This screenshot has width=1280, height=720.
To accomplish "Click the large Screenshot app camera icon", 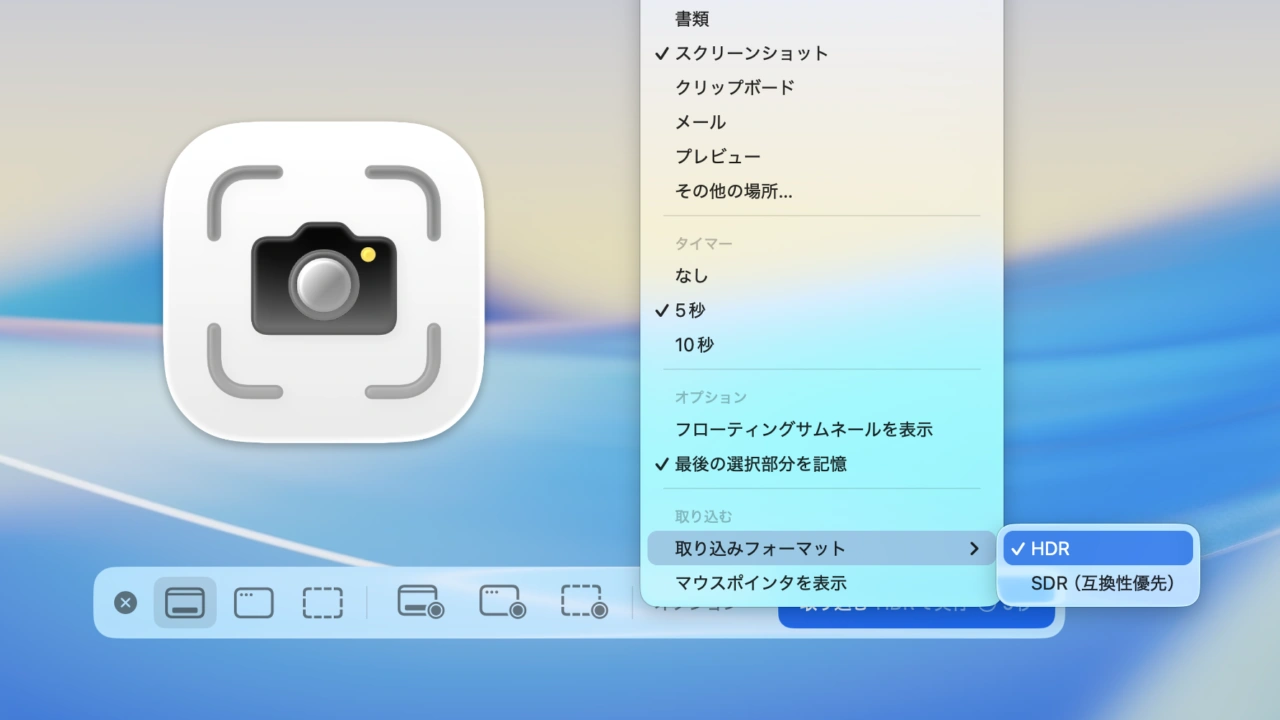I will (323, 281).
